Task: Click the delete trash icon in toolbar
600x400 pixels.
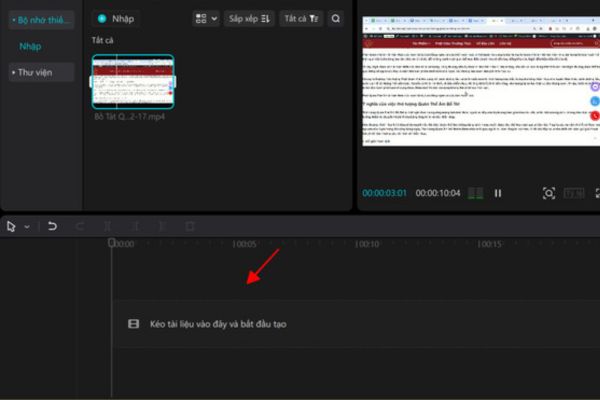Action: [189, 226]
